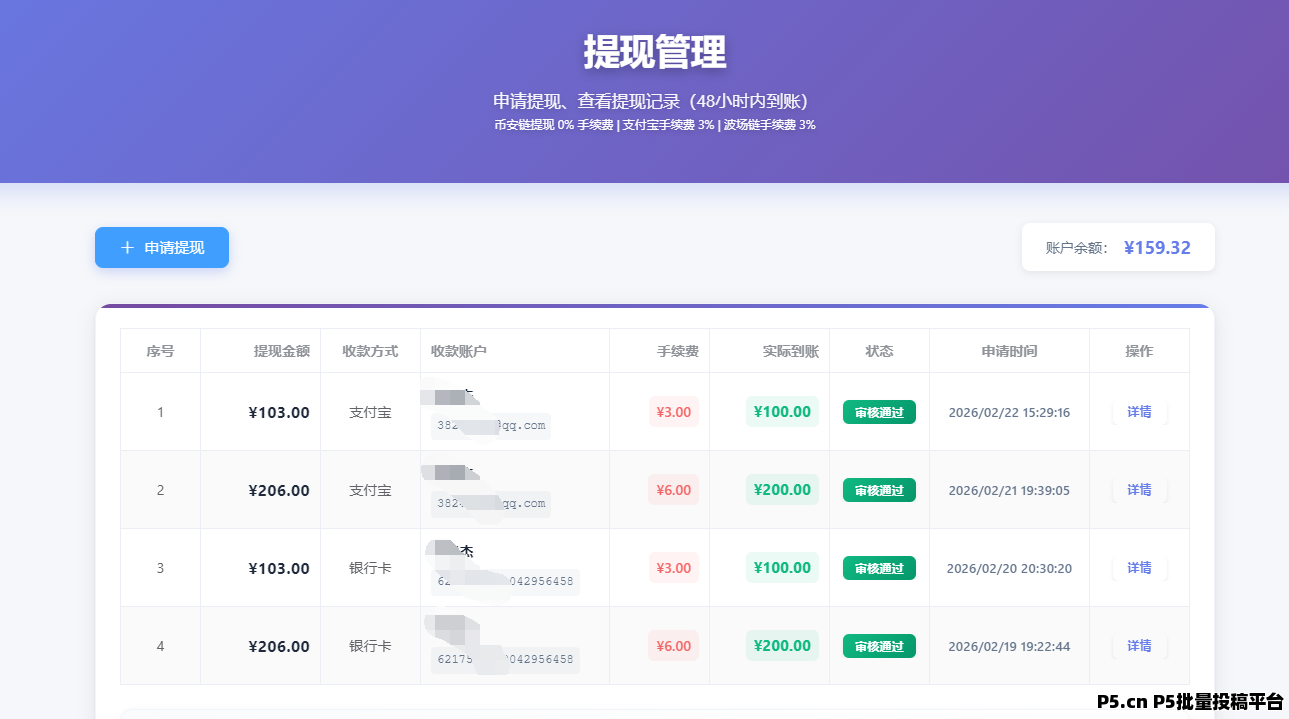Viewport: 1289px width, 719px height.
Task: Click the 状态 column header
Action: pos(879,350)
